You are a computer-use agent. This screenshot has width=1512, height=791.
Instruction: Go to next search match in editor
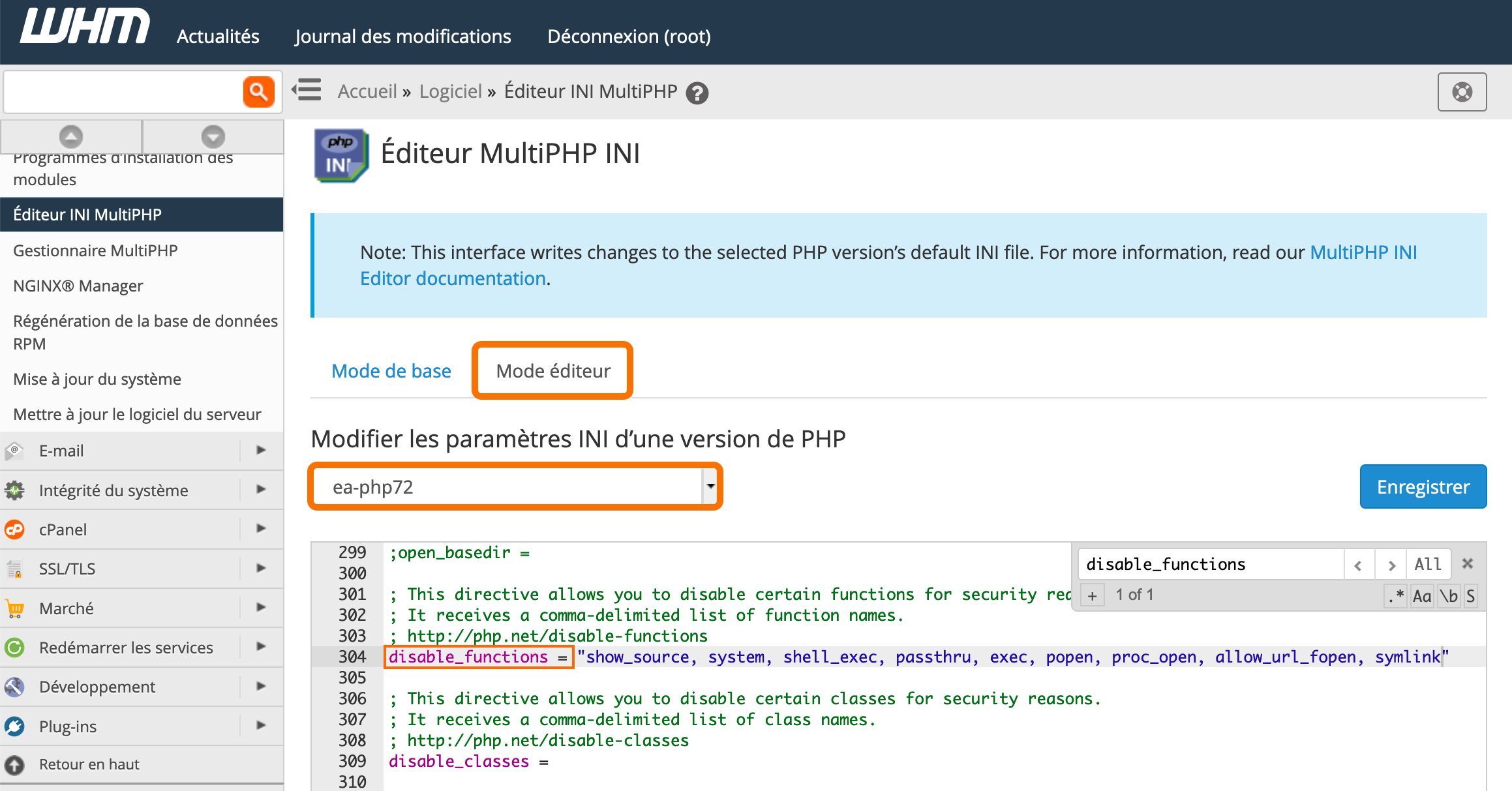(x=1391, y=565)
